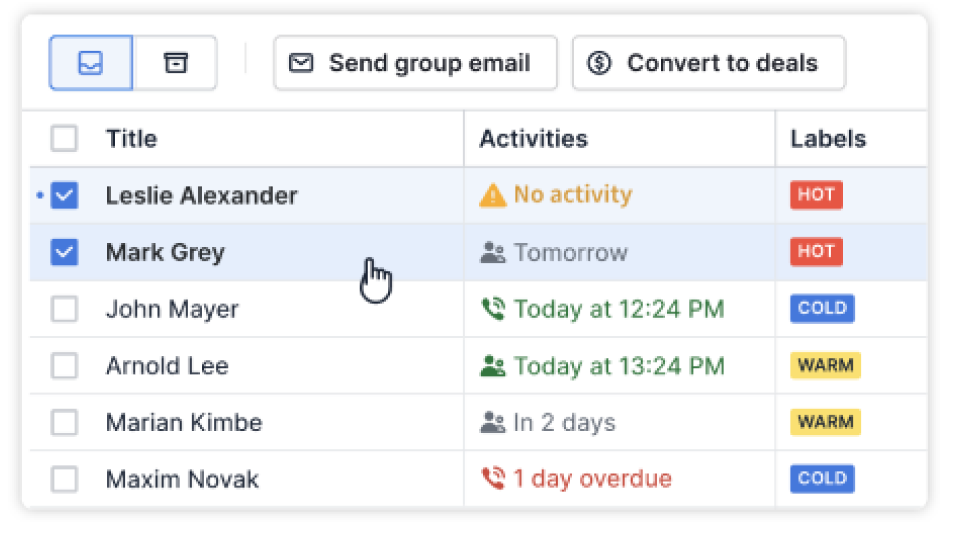Click the HOT label for Leslie Alexander
This screenshot has height=539, width=954.
pos(816,195)
